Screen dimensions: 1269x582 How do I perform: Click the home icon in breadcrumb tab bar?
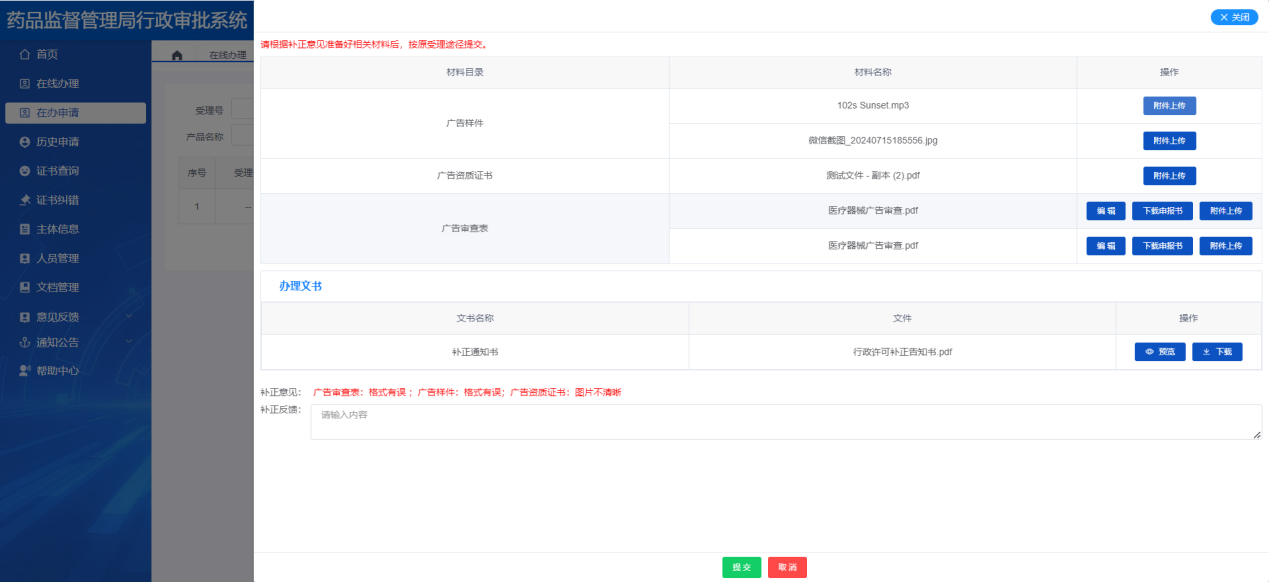177,55
